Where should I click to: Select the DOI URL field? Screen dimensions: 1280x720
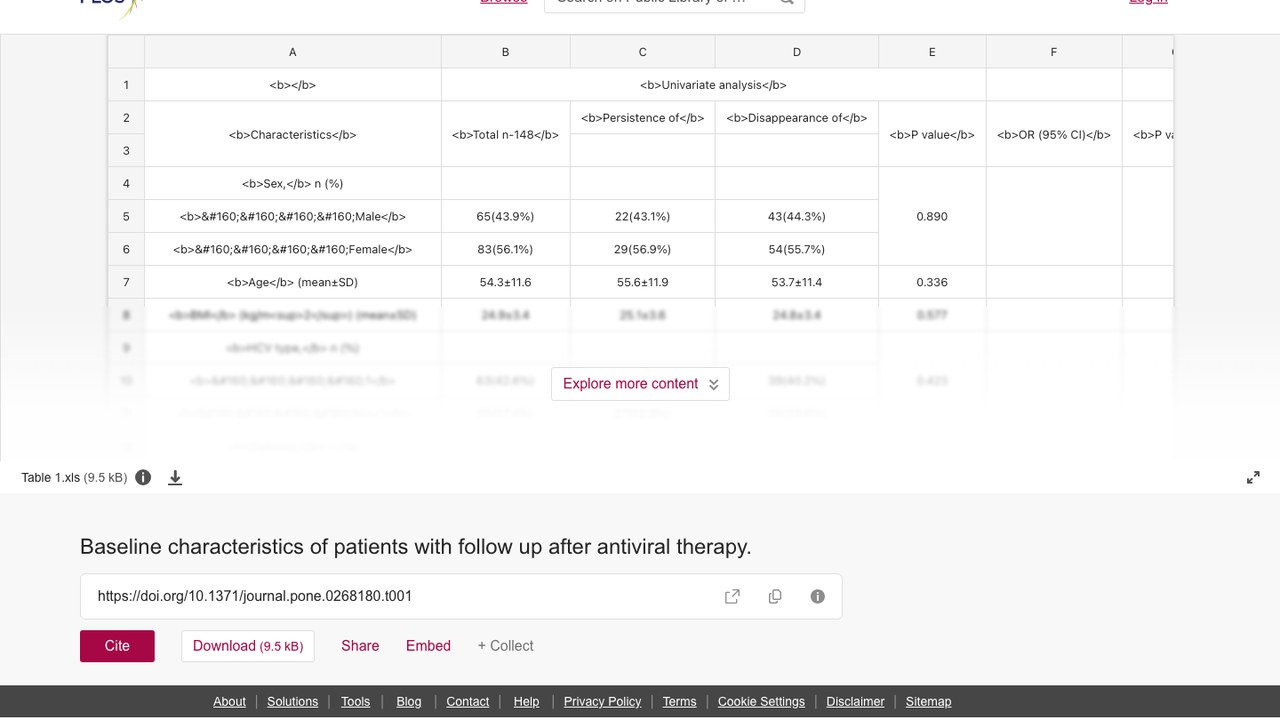pyautogui.click(x=461, y=596)
